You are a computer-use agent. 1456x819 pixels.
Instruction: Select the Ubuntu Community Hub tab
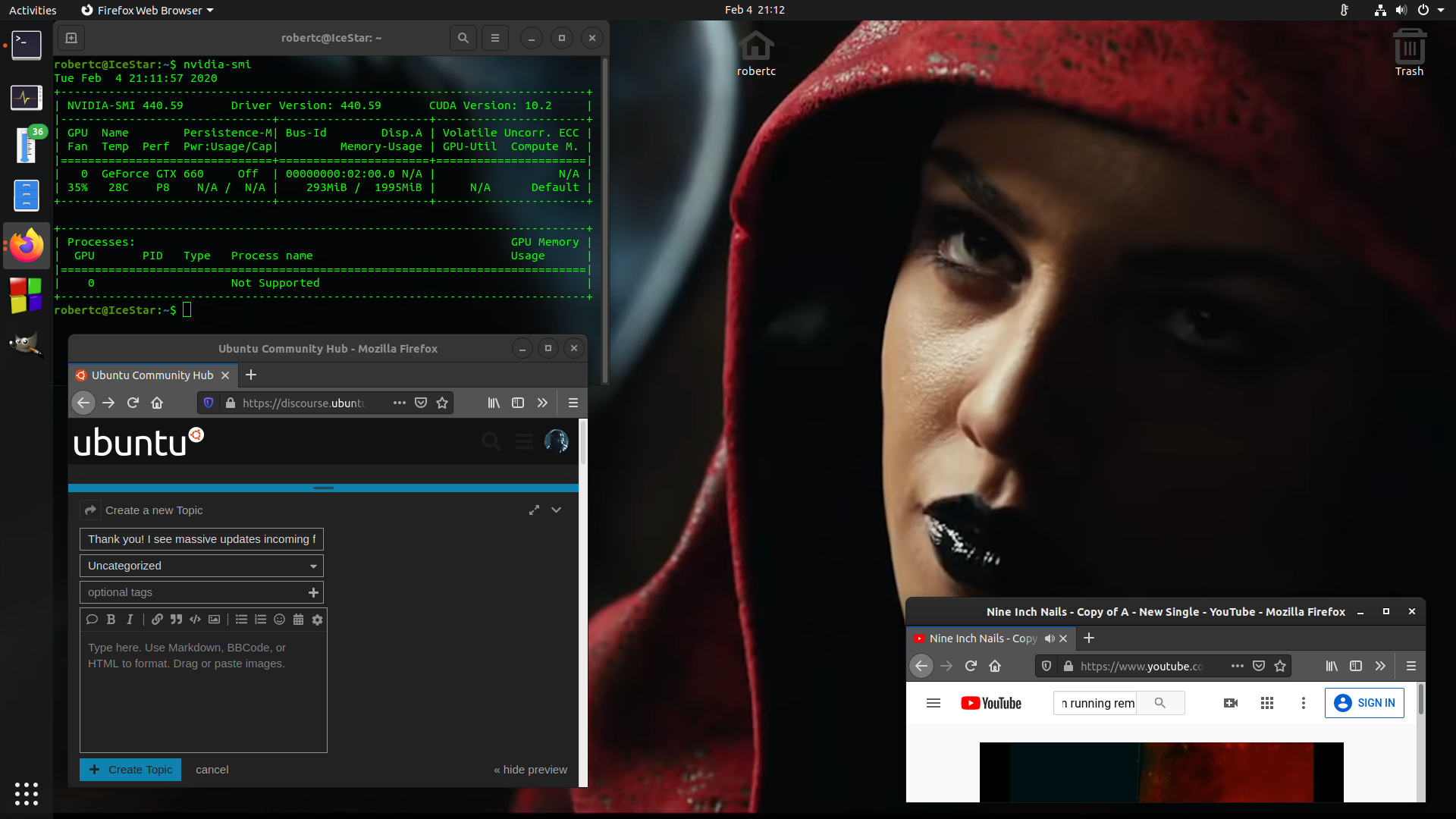click(152, 375)
